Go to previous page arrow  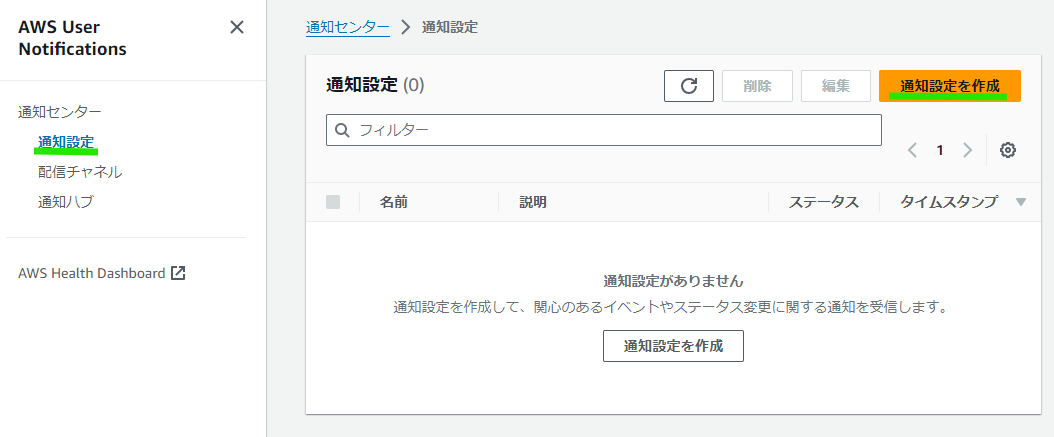[x=912, y=150]
